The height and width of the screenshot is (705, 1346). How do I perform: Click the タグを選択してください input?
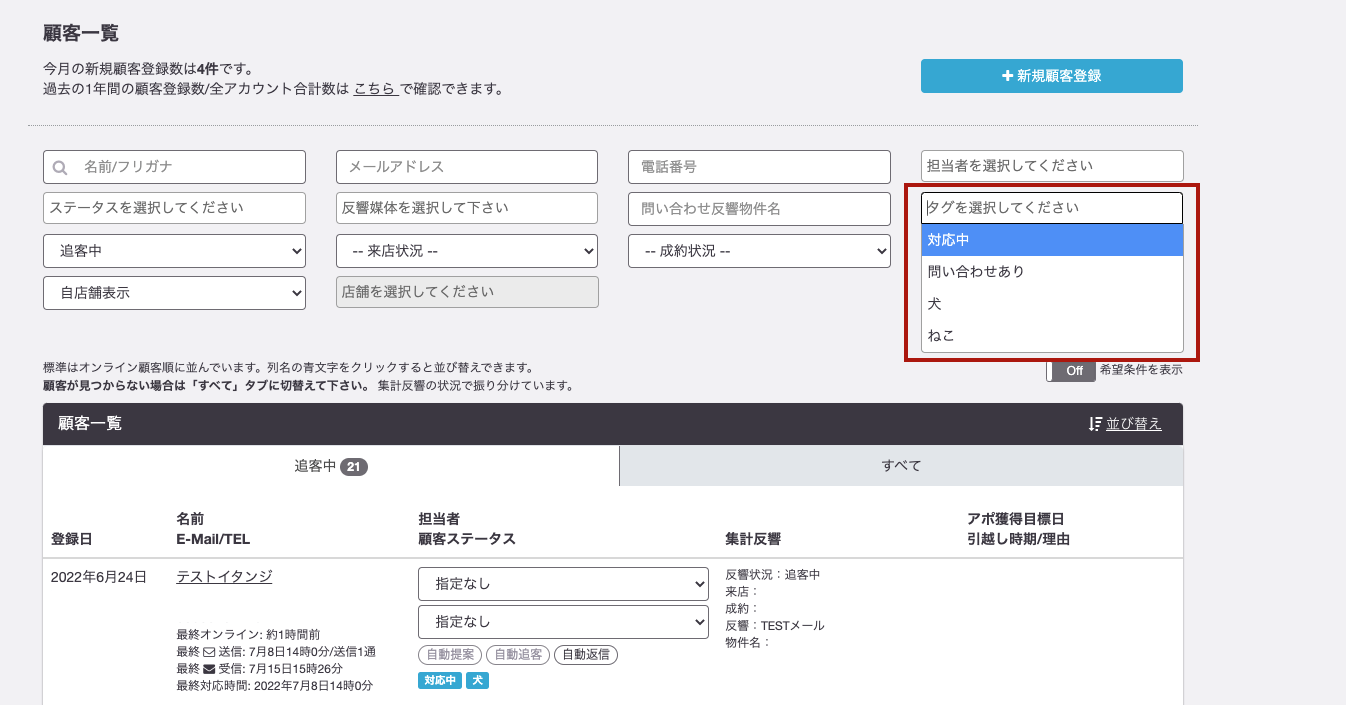1052,208
